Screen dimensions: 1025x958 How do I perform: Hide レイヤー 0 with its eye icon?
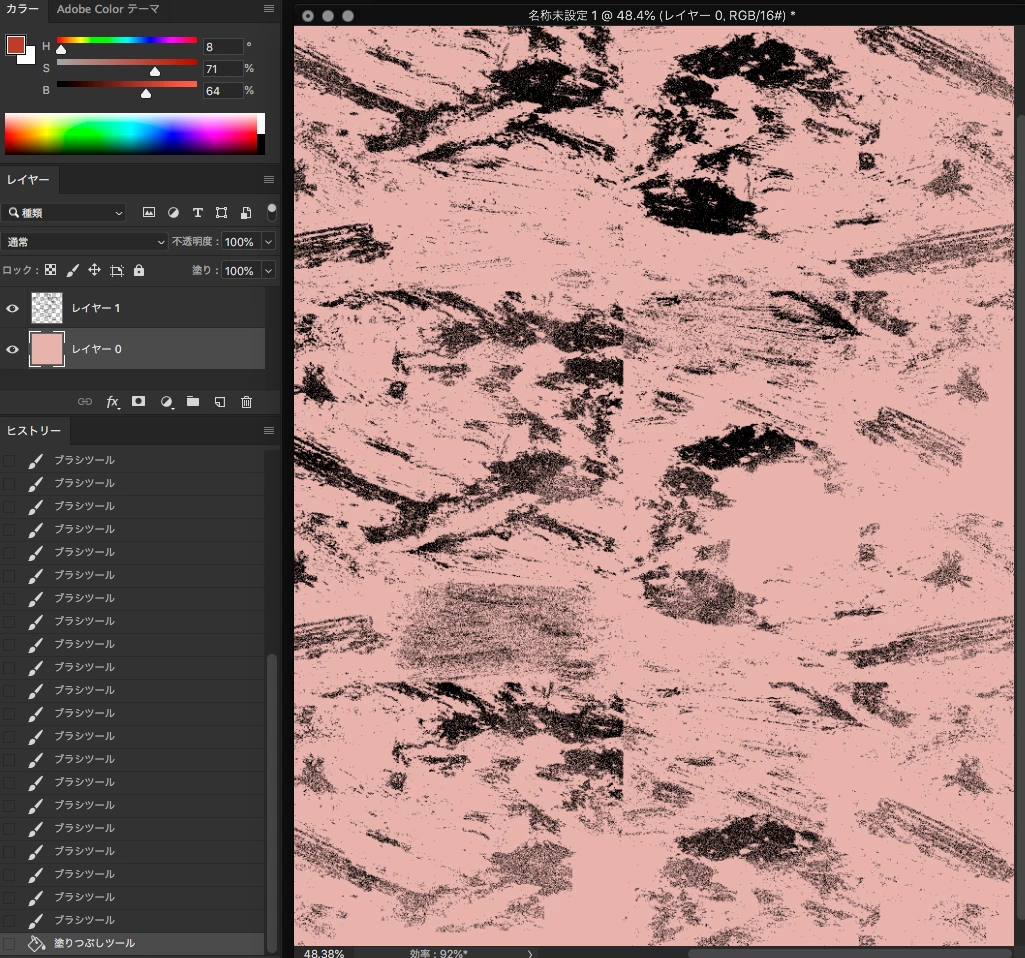pos(12,349)
